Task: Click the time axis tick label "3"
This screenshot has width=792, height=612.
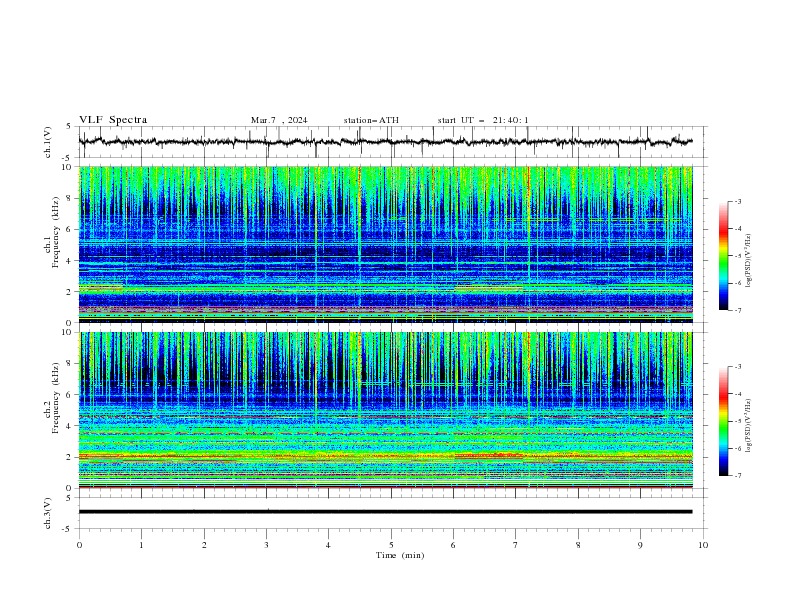Action: coord(266,545)
